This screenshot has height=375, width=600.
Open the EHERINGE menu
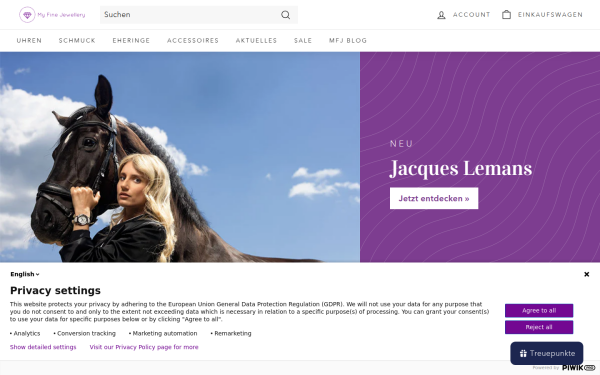tap(131, 41)
